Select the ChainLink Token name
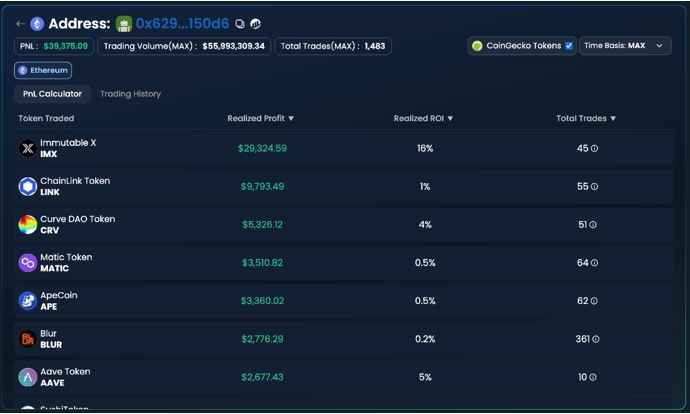Viewport: 690px width, 414px height. (75, 181)
